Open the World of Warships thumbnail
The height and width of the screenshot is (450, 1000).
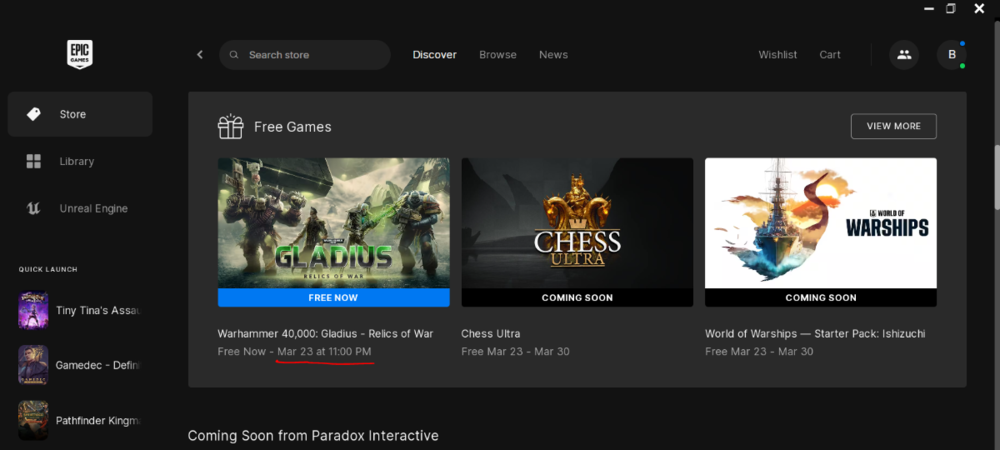pos(821,223)
